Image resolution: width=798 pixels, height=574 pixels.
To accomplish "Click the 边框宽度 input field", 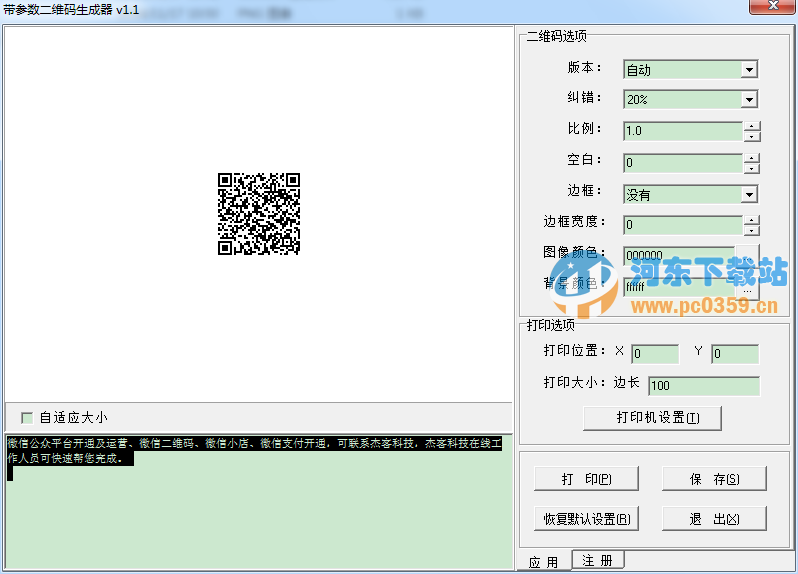I will coord(683,225).
